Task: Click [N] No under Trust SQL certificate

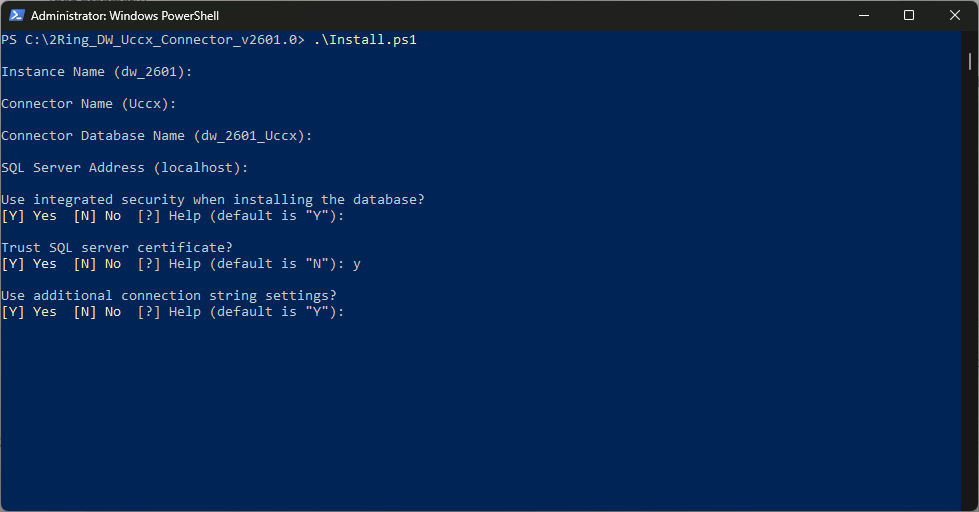Action: coord(97,264)
